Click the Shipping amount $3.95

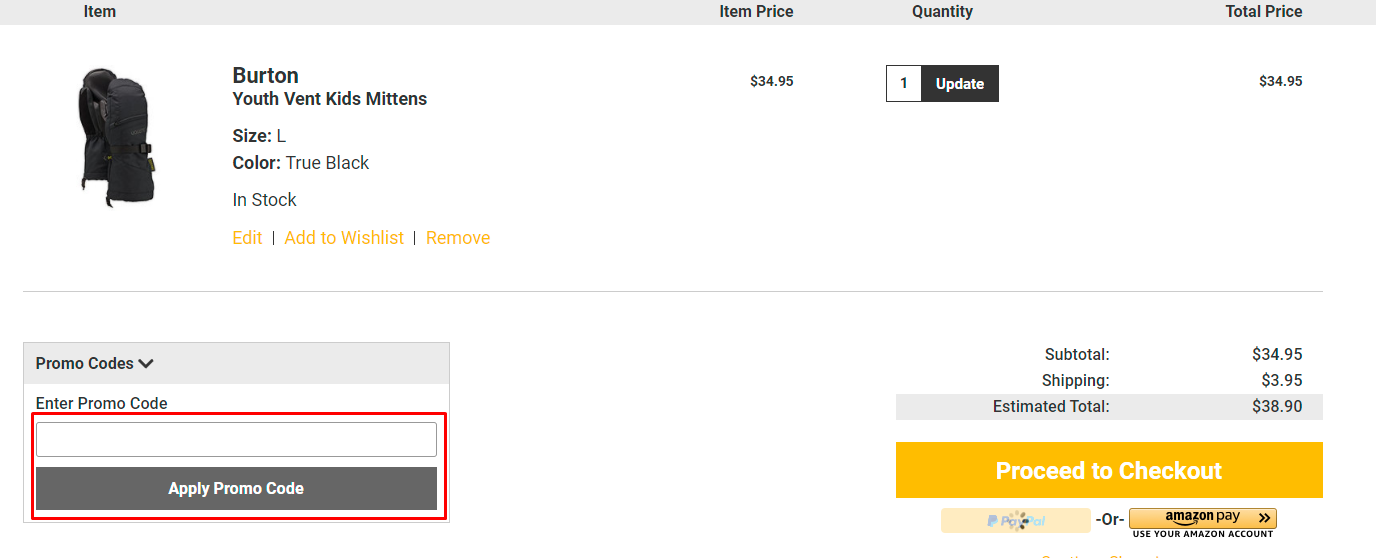coord(1282,380)
